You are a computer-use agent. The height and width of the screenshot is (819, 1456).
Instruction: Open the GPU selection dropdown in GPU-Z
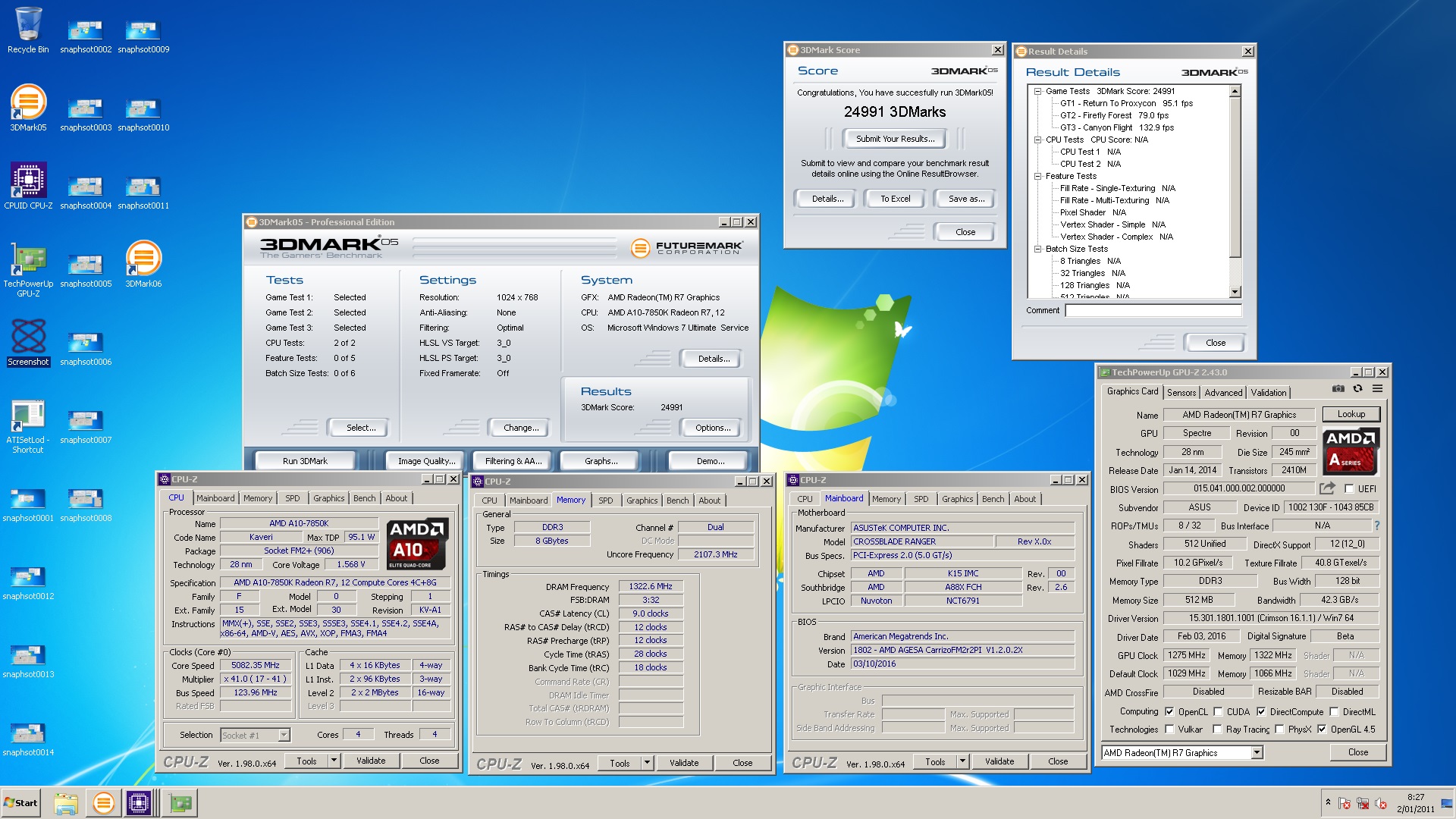pyautogui.click(x=1257, y=753)
